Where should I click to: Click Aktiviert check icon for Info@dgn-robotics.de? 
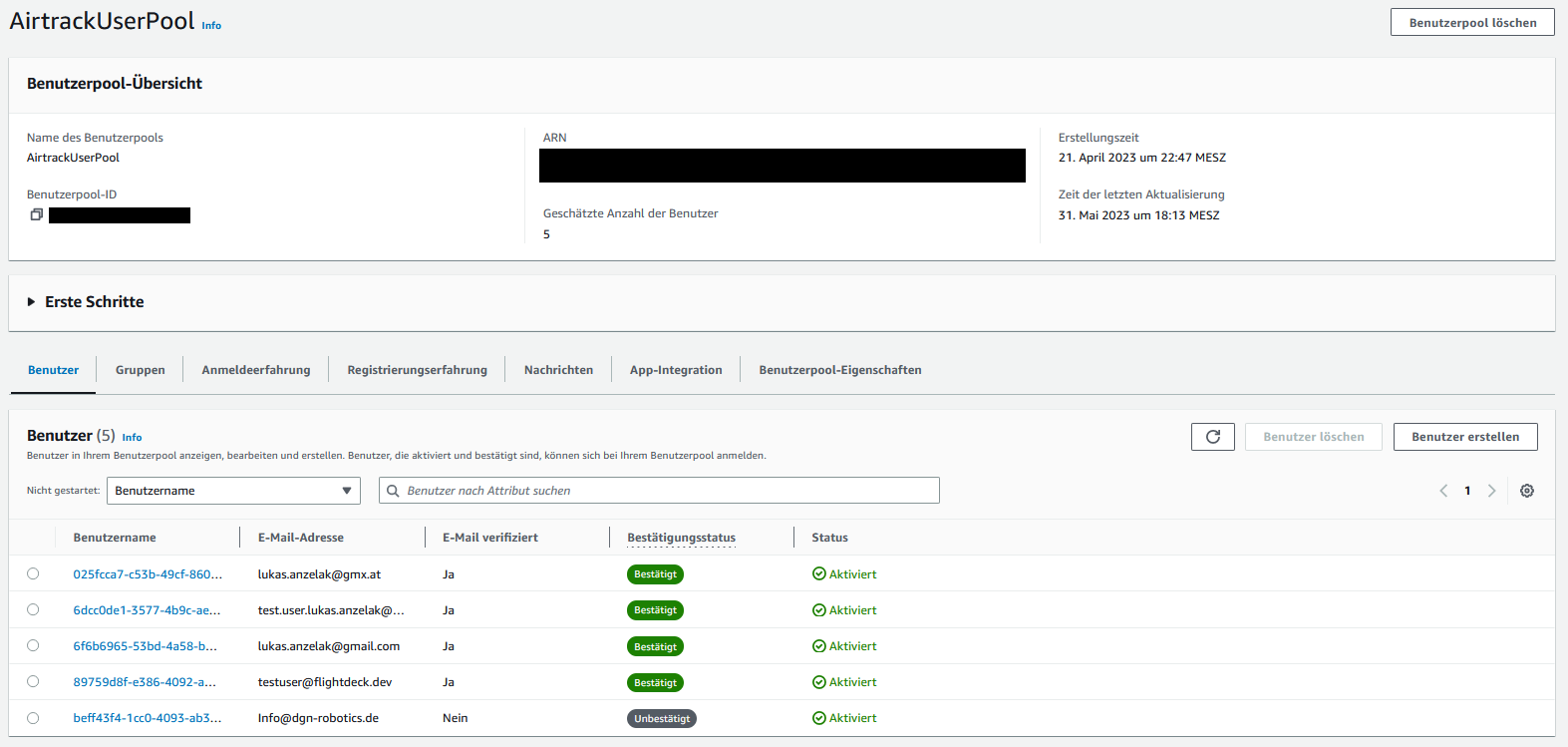point(819,718)
